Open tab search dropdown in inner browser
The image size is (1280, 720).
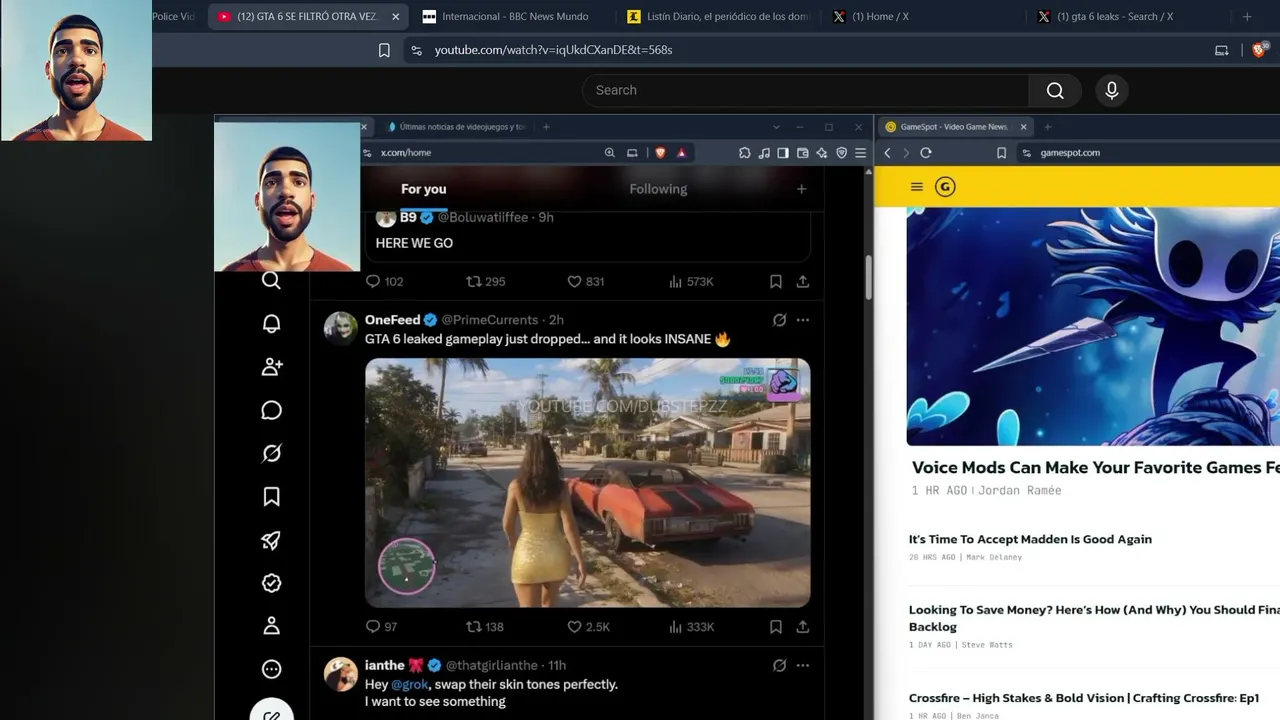point(776,127)
